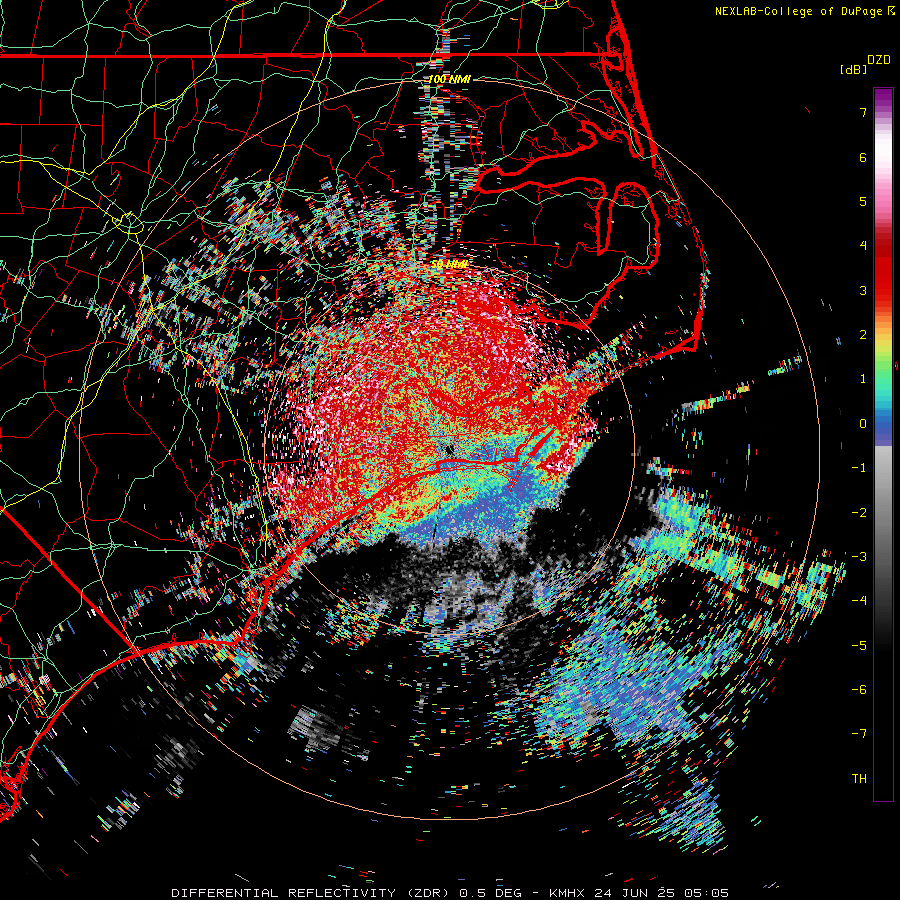This screenshot has width=900, height=900.
Task: Click the ZDR color scale bar
Action: click(883, 444)
